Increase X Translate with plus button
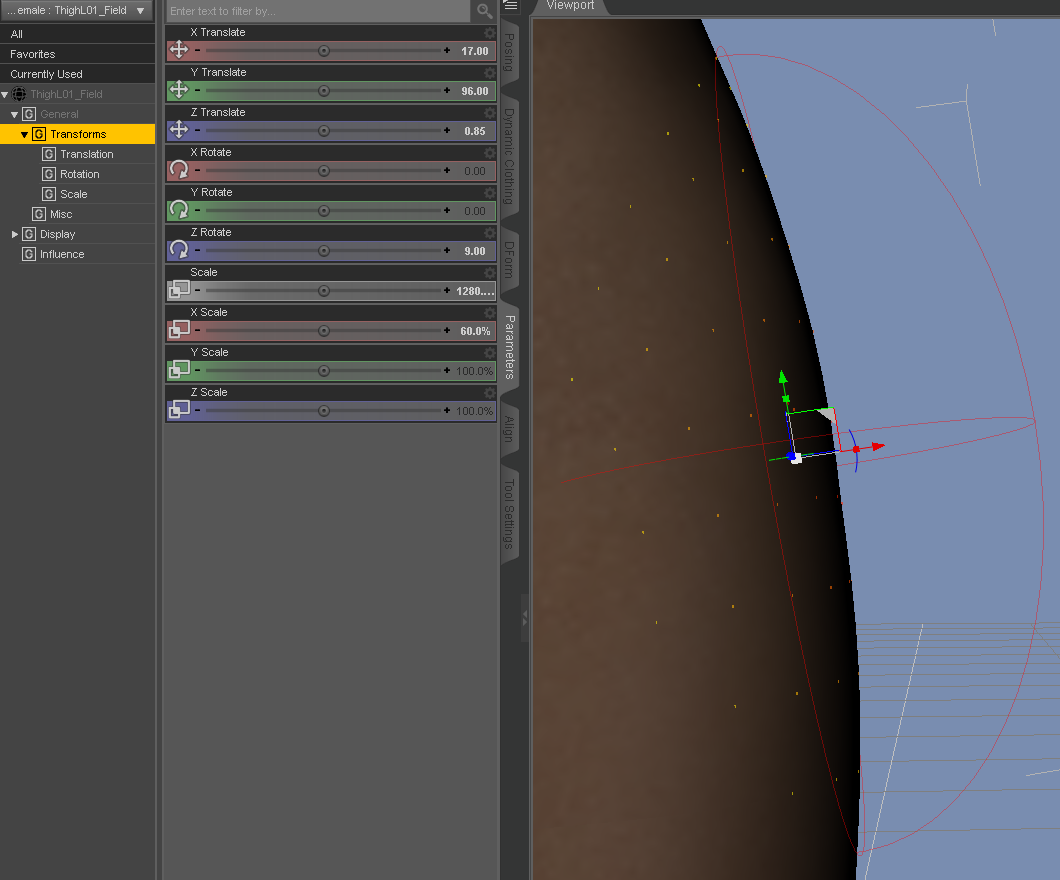Viewport: 1060px width, 880px height. pos(447,51)
